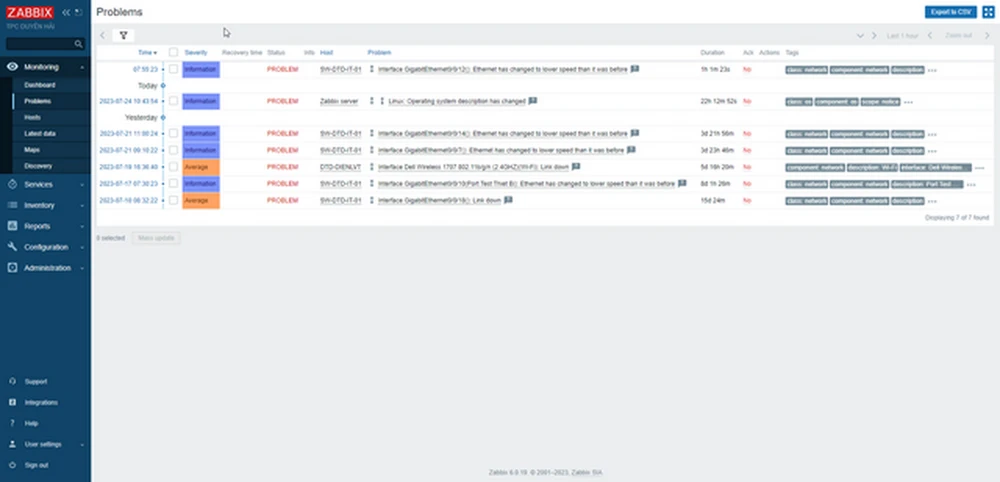Screen dimensions: 1000x482
Task: Collapse sidebar with double-arrow icon
Action: coord(67,12)
